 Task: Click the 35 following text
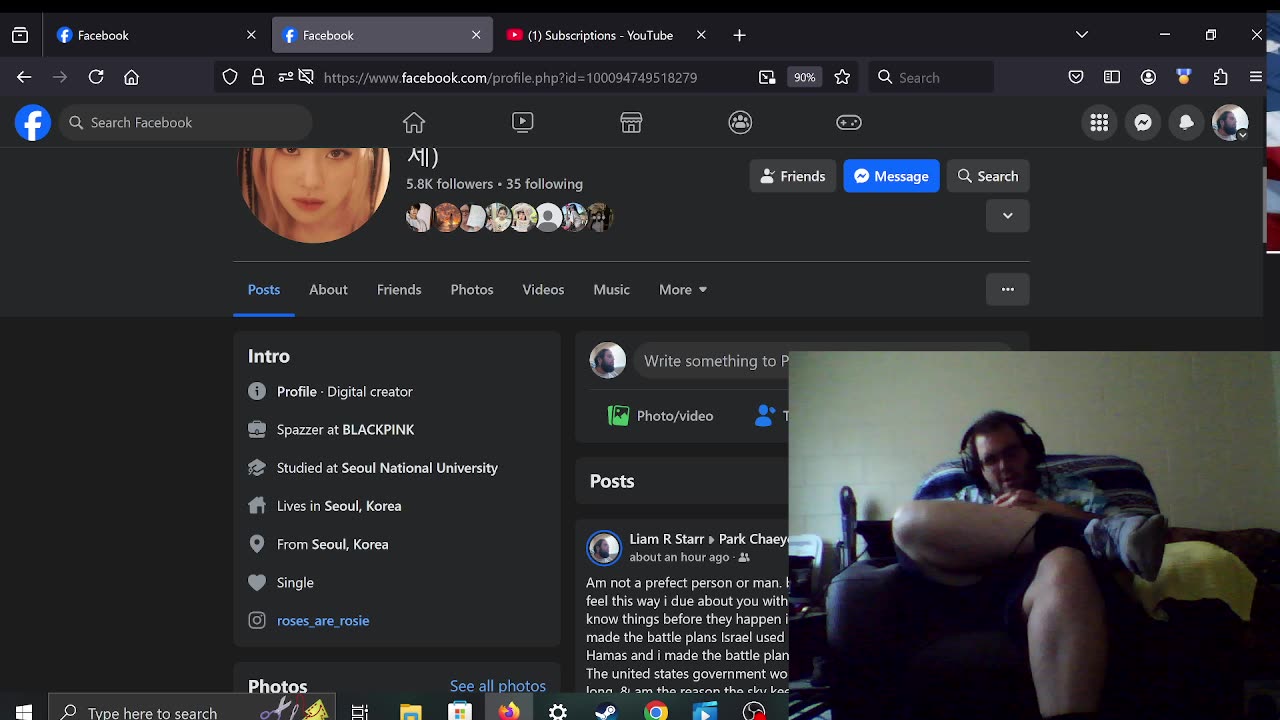(544, 184)
